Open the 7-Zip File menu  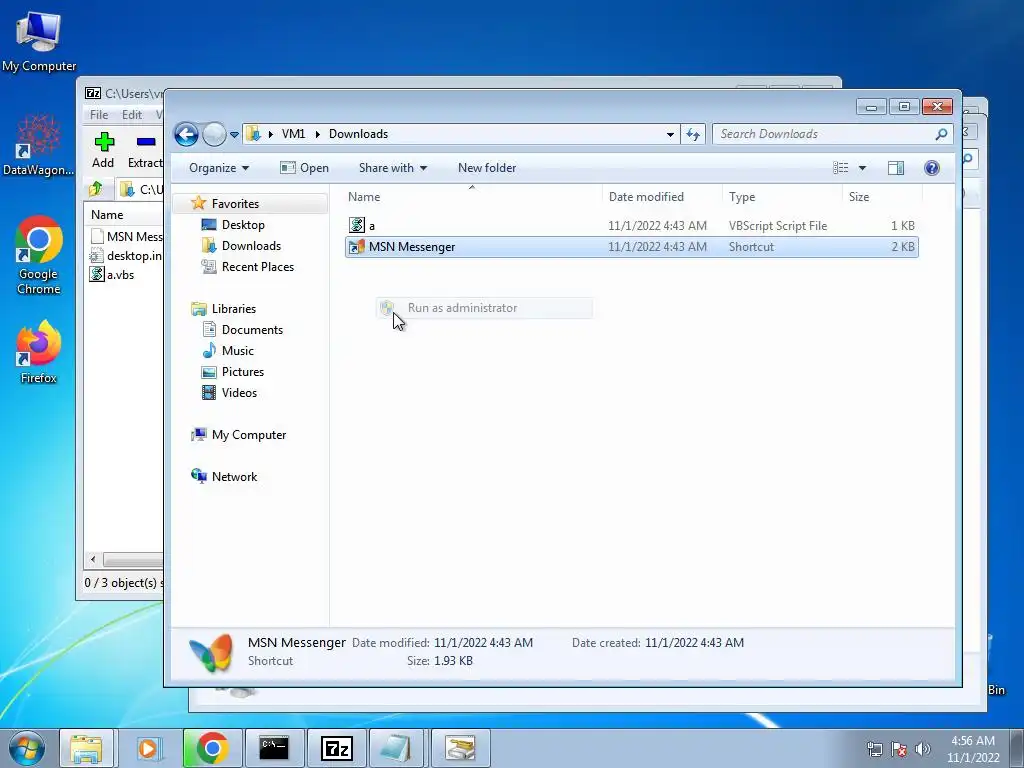click(99, 114)
